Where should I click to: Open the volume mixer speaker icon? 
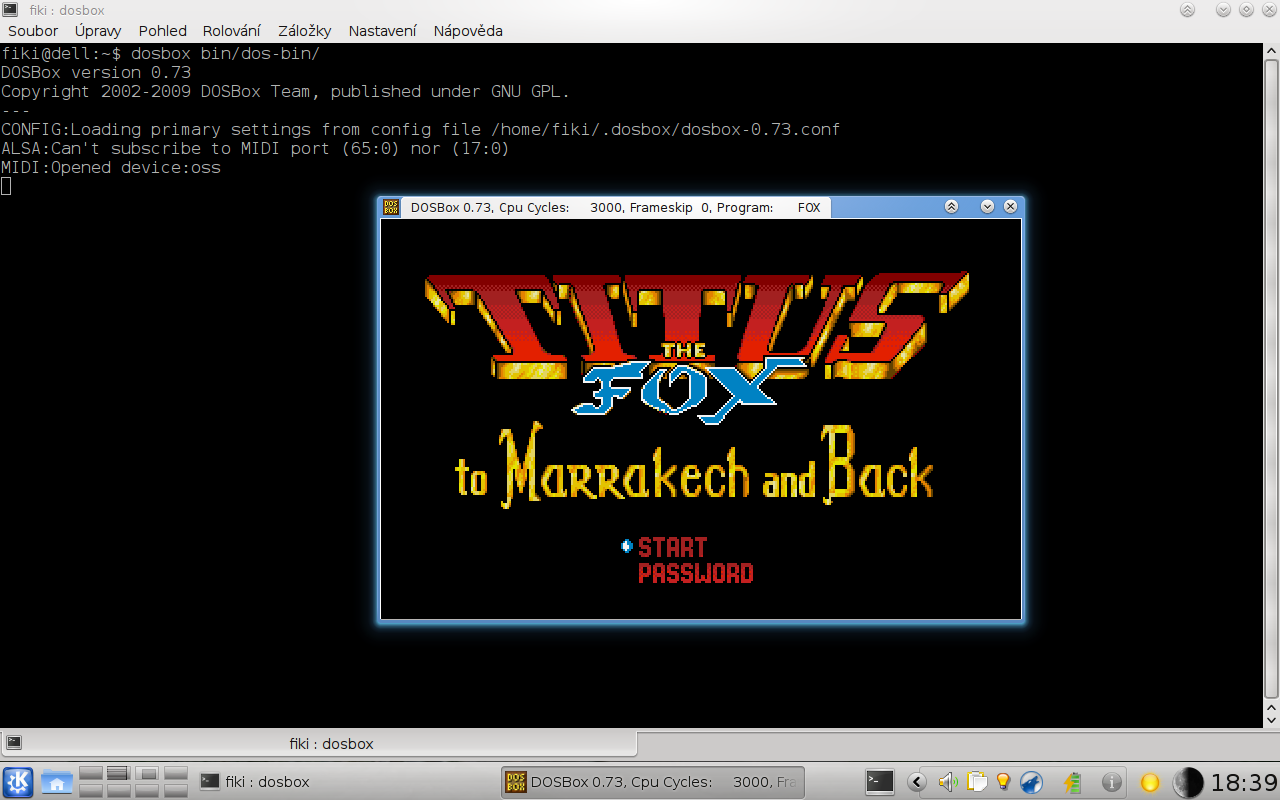948,782
